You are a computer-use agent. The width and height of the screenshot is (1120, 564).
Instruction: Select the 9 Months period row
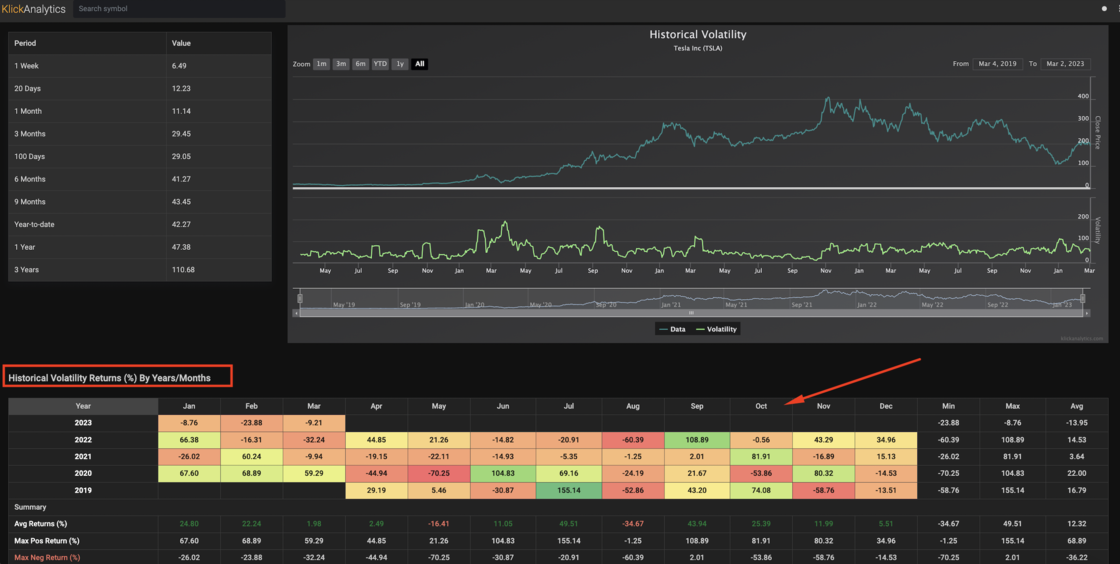coord(140,202)
